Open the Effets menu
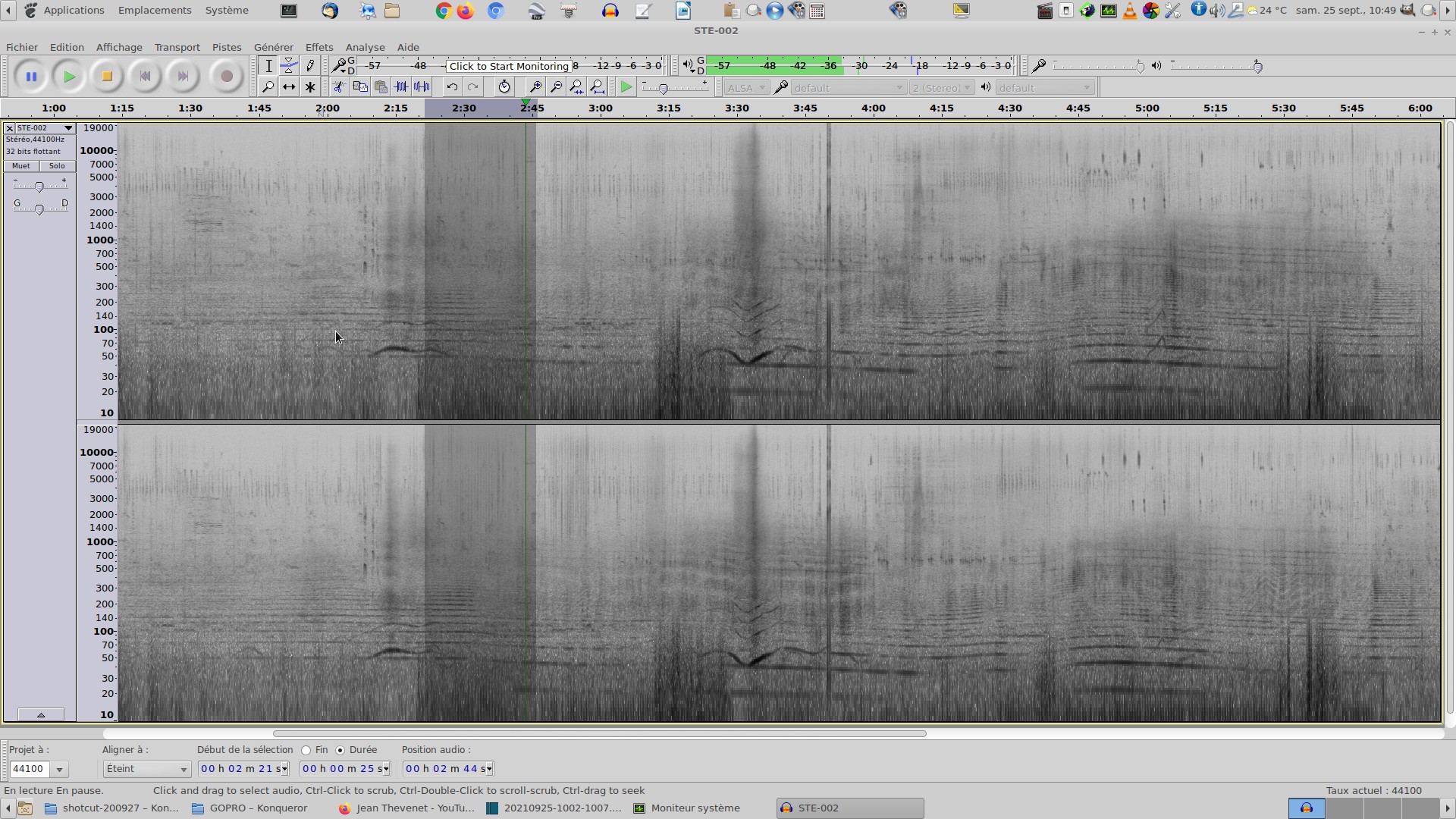The height and width of the screenshot is (819, 1456). (318, 47)
